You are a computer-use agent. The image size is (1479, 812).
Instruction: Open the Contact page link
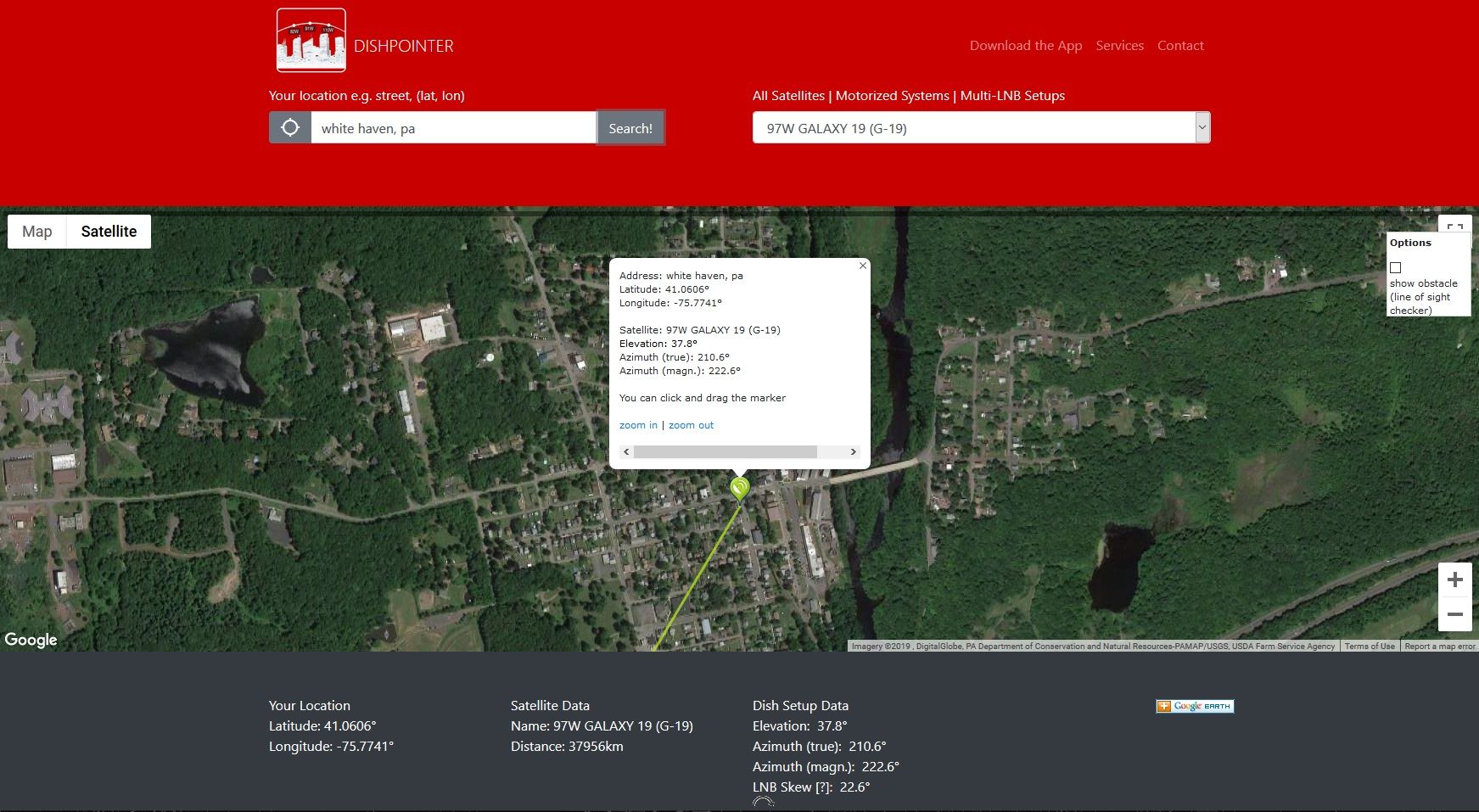pyautogui.click(x=1180, y=46)
